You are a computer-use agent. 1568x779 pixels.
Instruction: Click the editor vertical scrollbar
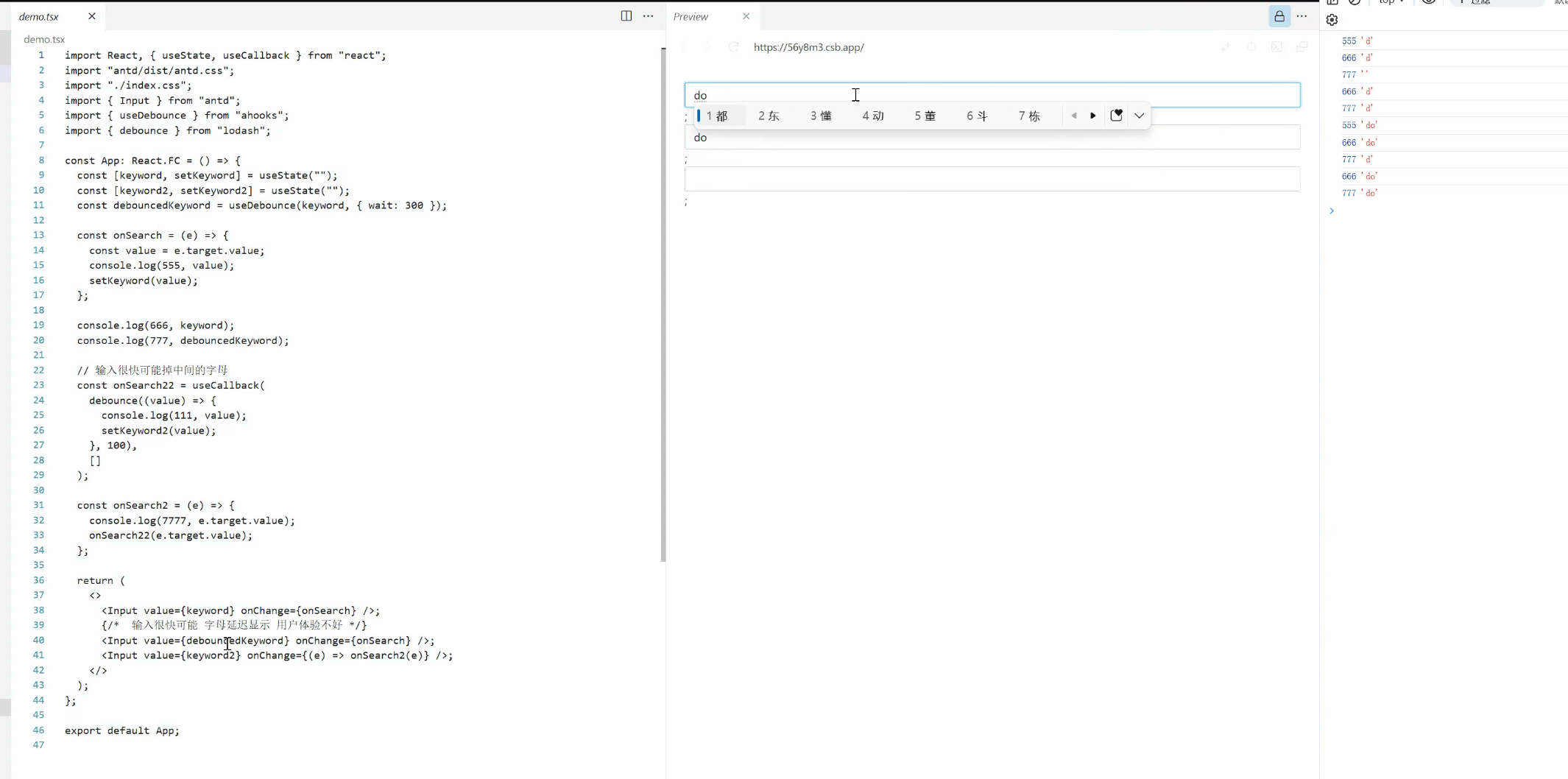(x=663, y=305)
